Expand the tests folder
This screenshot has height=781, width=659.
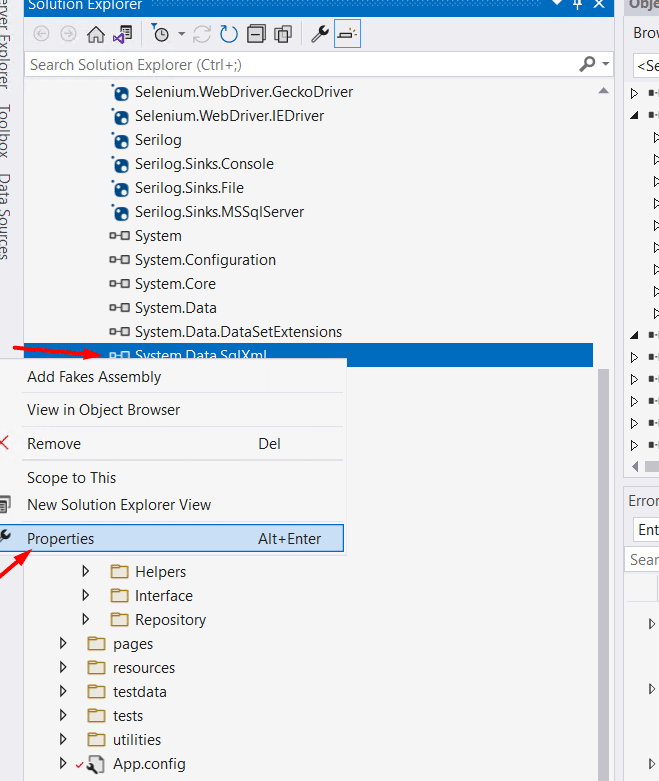pyautogui.click(x=63, y=715)
